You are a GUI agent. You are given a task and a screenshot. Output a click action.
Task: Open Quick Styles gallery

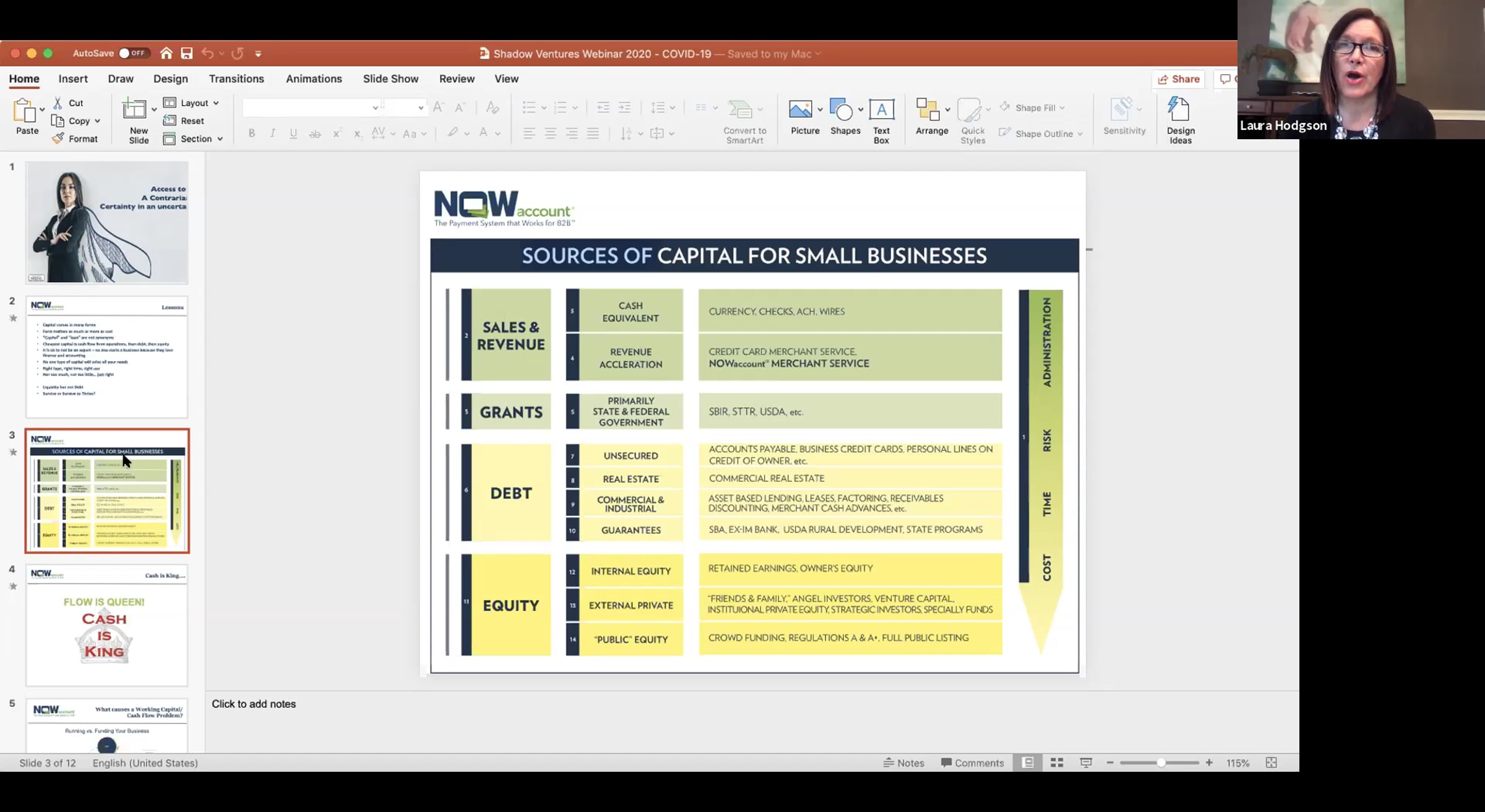(972, 121)
